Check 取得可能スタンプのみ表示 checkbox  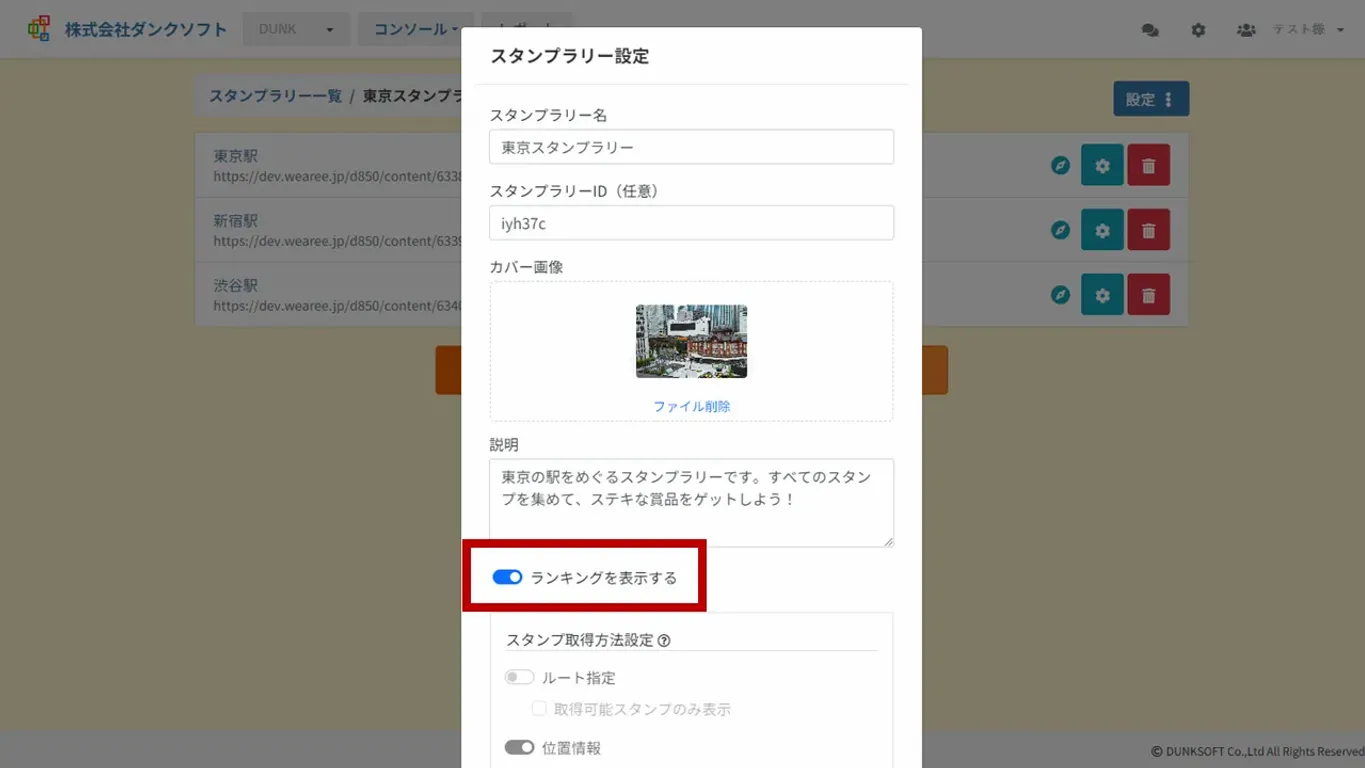(539, 709)
